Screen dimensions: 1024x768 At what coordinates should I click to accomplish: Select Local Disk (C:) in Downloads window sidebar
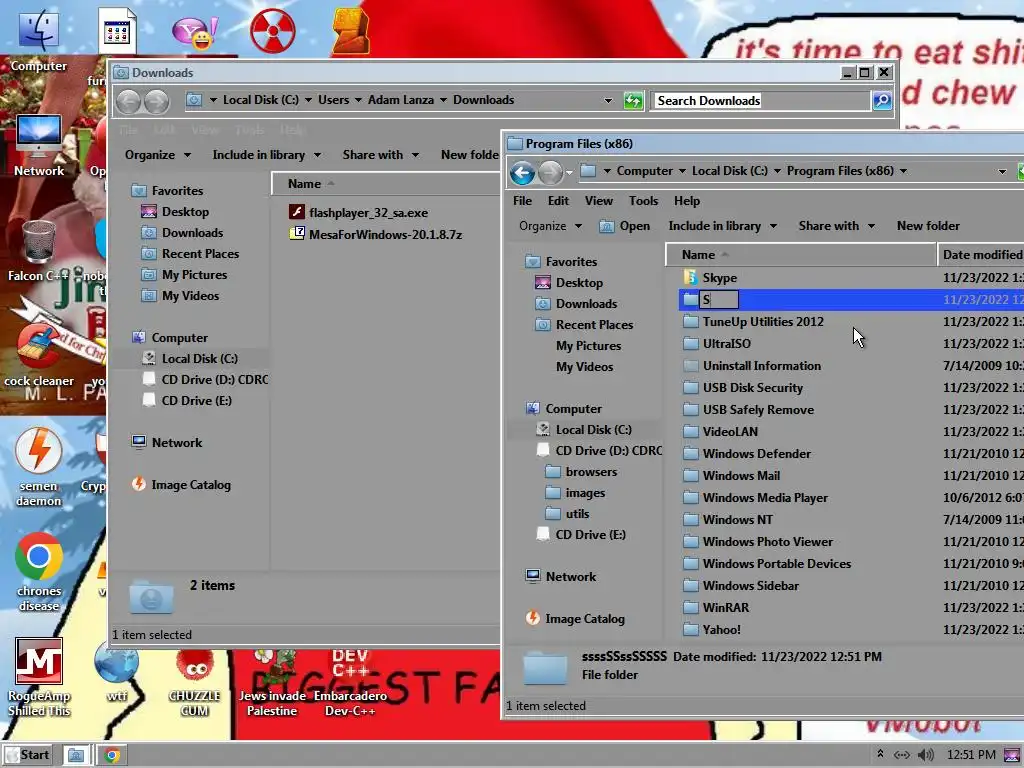tap(199, 358)
